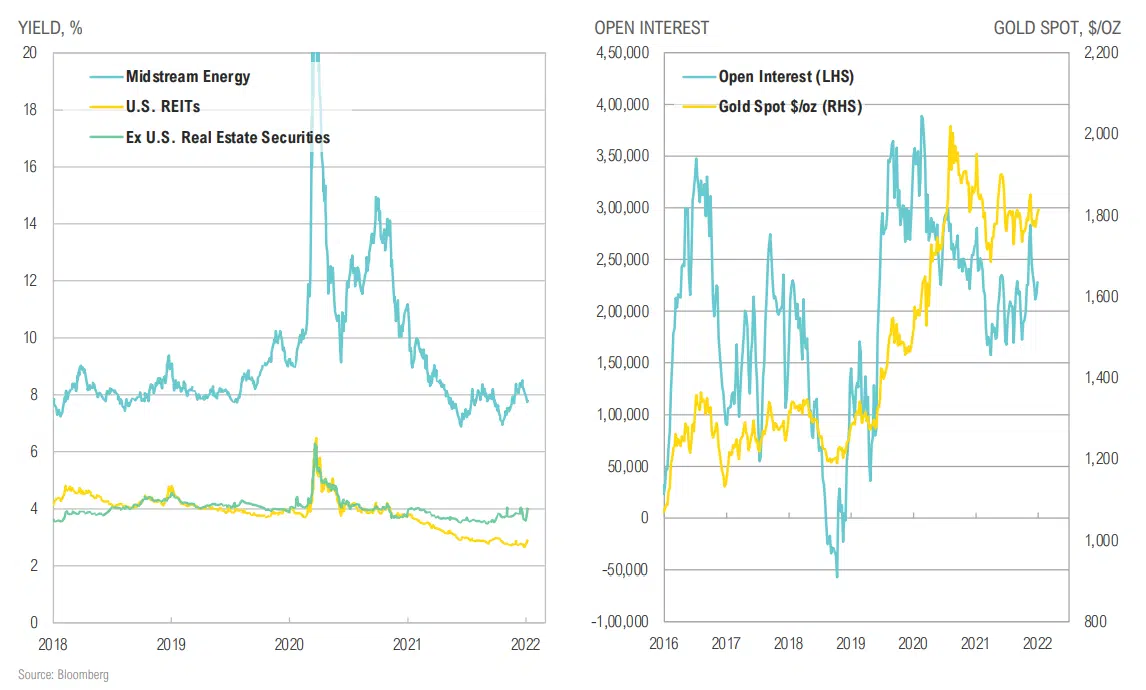
Task: Click the 4,50,000 label on open interest axis
Action: point(622,53)
